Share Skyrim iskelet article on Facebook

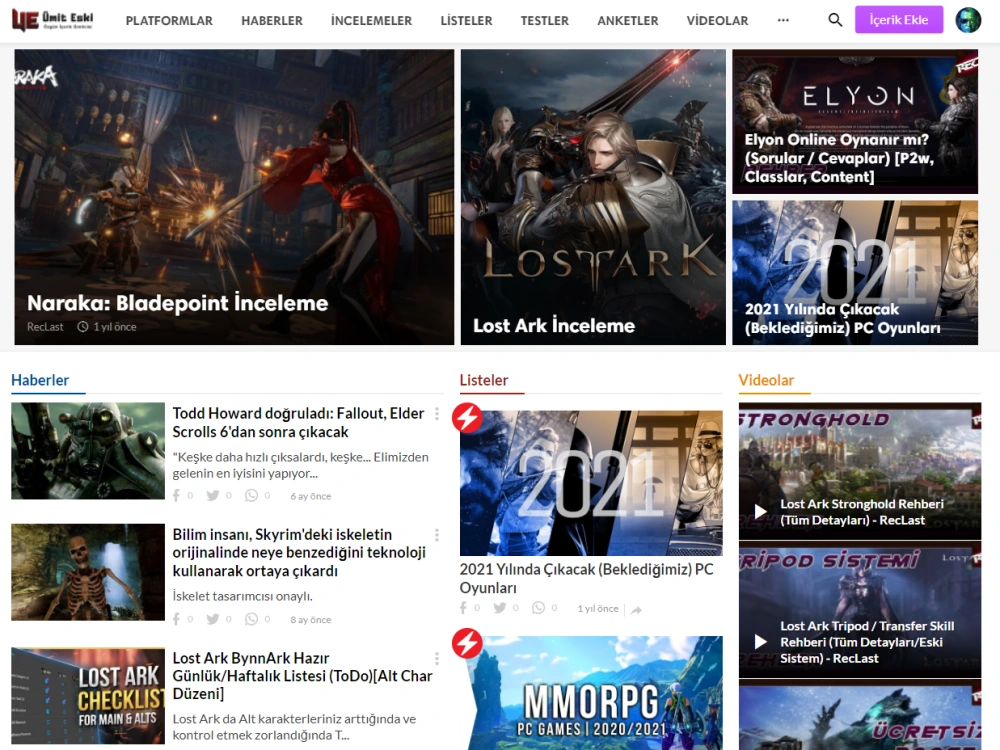[177, 619]
